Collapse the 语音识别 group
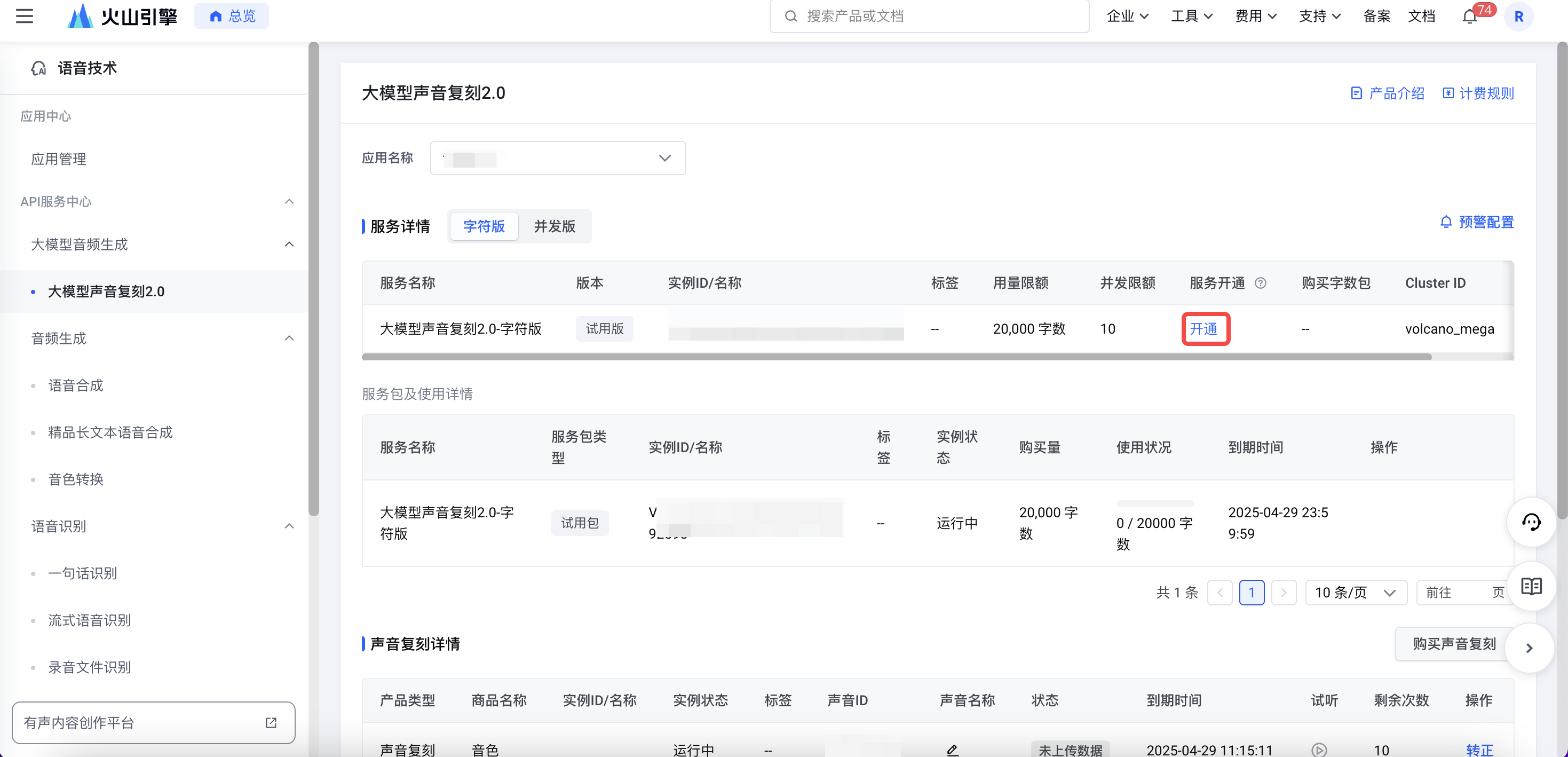 [x=289, y=526]
